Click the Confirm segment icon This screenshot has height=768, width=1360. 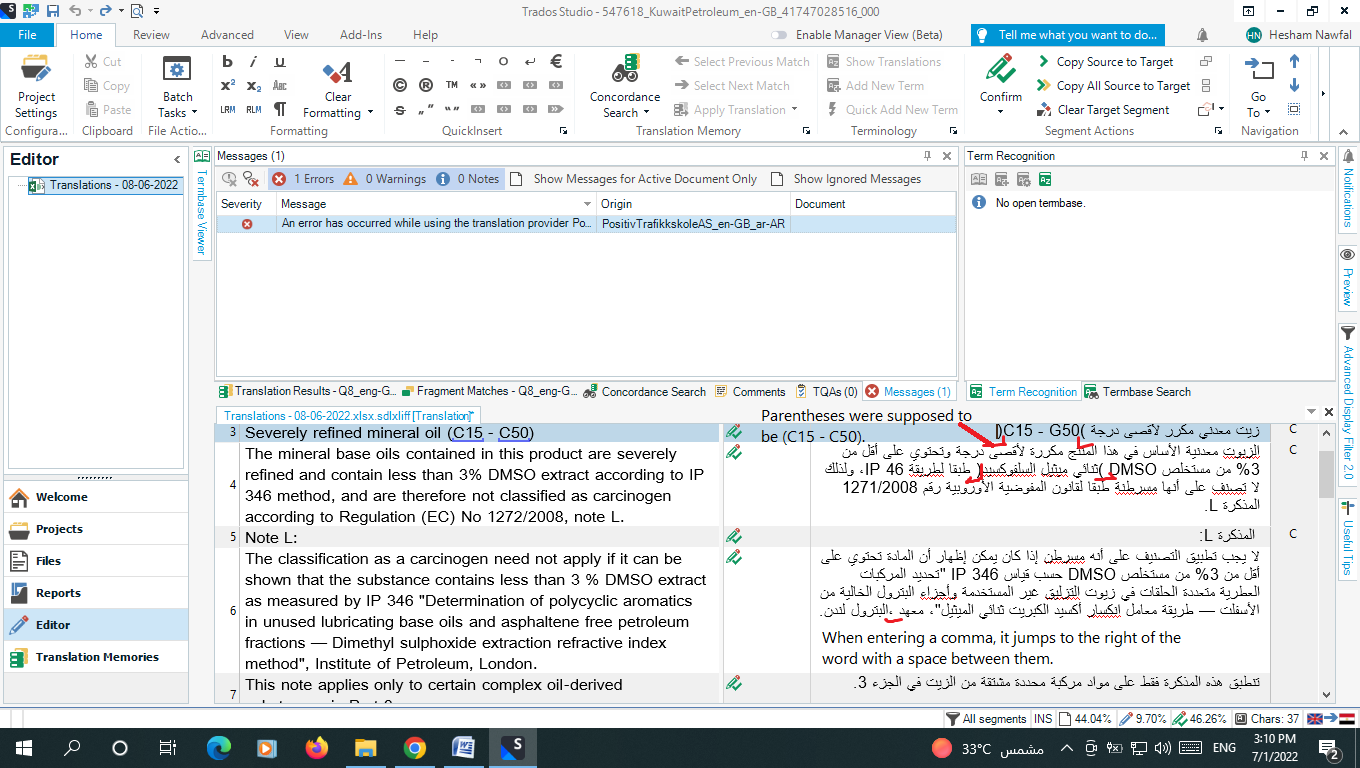click(x=1001, y=70)
